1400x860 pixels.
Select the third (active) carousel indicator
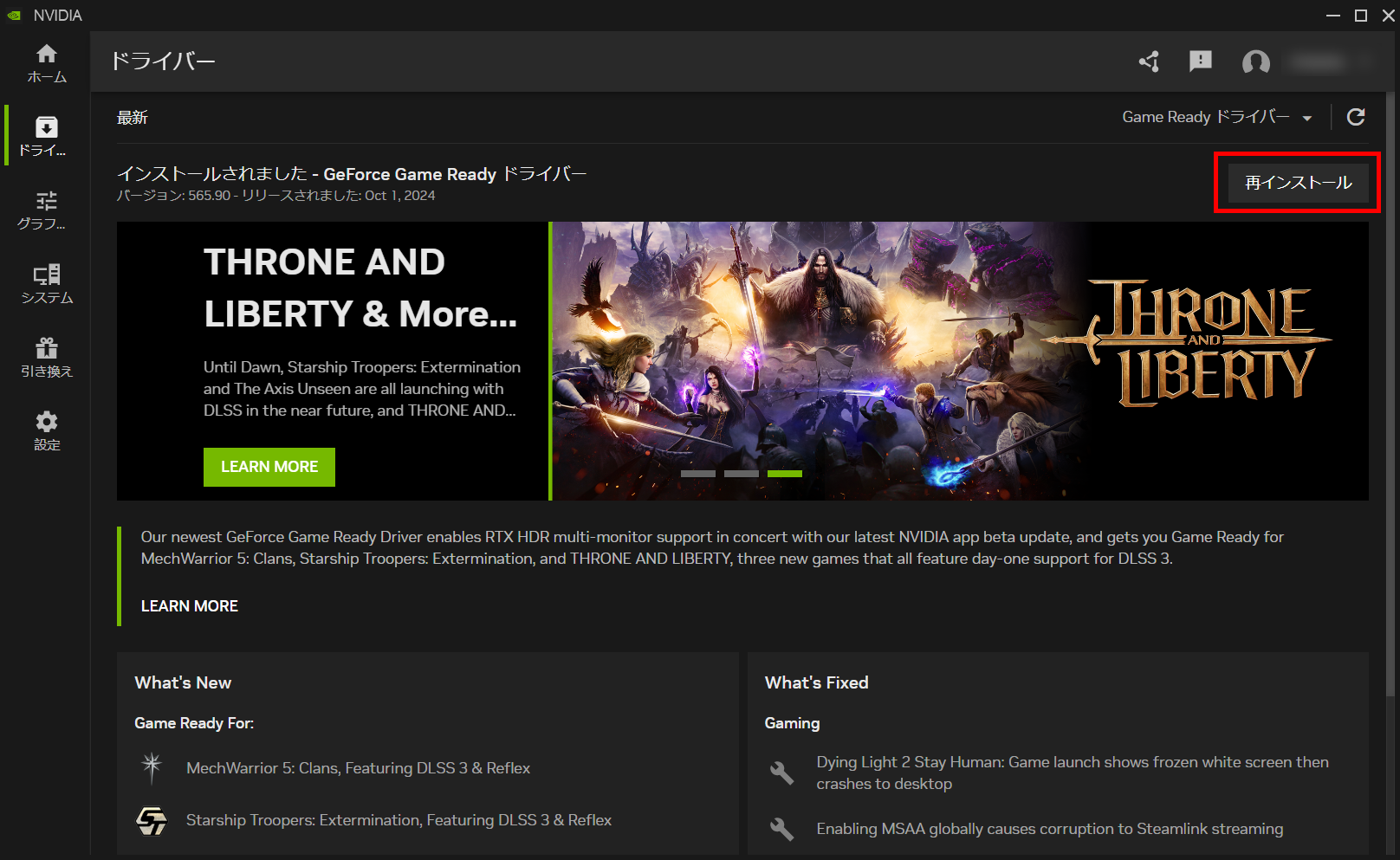[785, 474]
